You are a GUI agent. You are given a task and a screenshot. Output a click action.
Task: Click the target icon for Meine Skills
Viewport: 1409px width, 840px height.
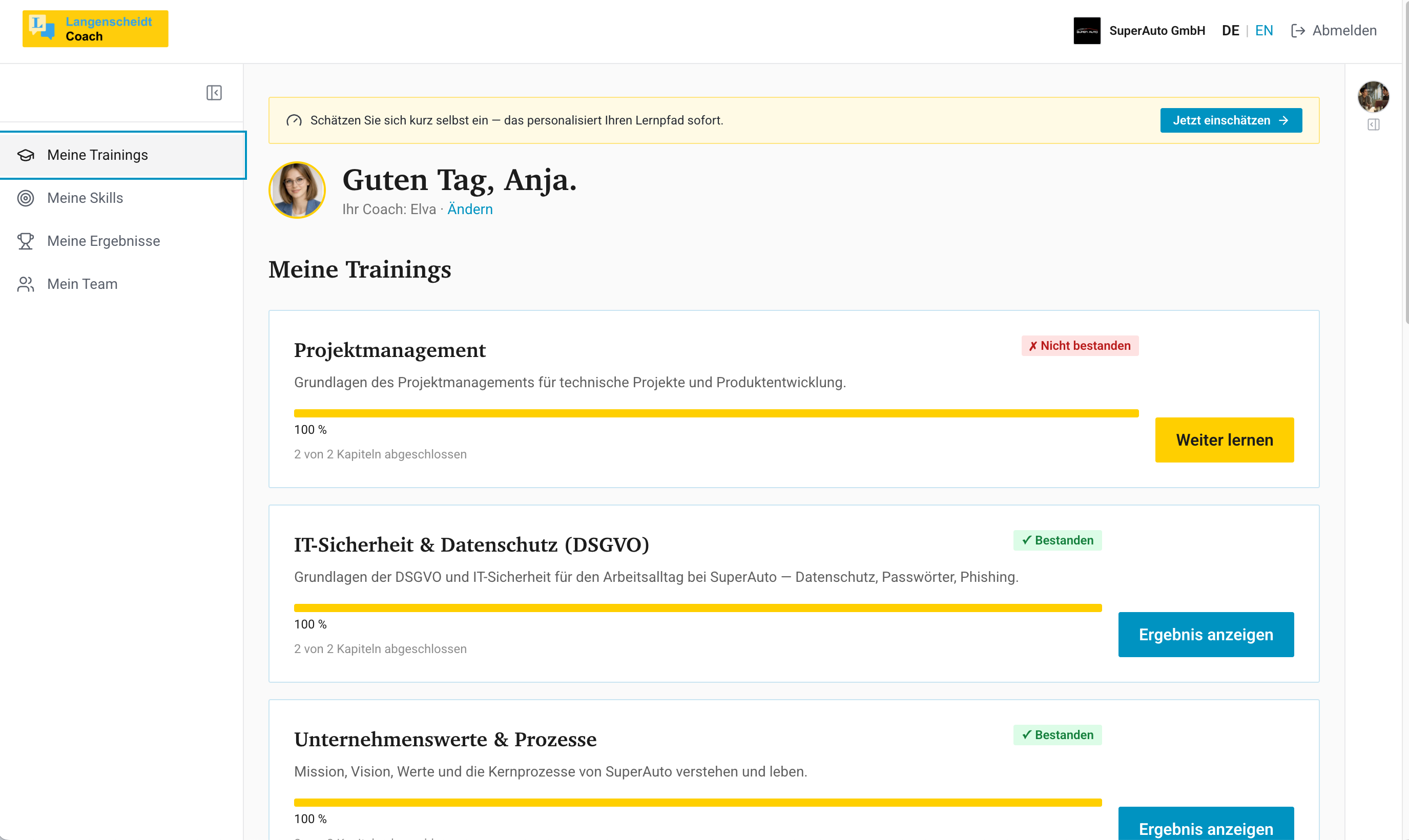pos(26,198)
